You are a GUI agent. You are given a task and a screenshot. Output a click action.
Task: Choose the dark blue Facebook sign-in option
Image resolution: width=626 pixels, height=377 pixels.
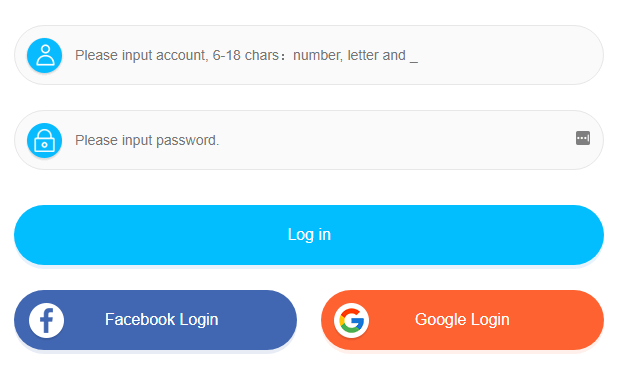tap(155, 320)
